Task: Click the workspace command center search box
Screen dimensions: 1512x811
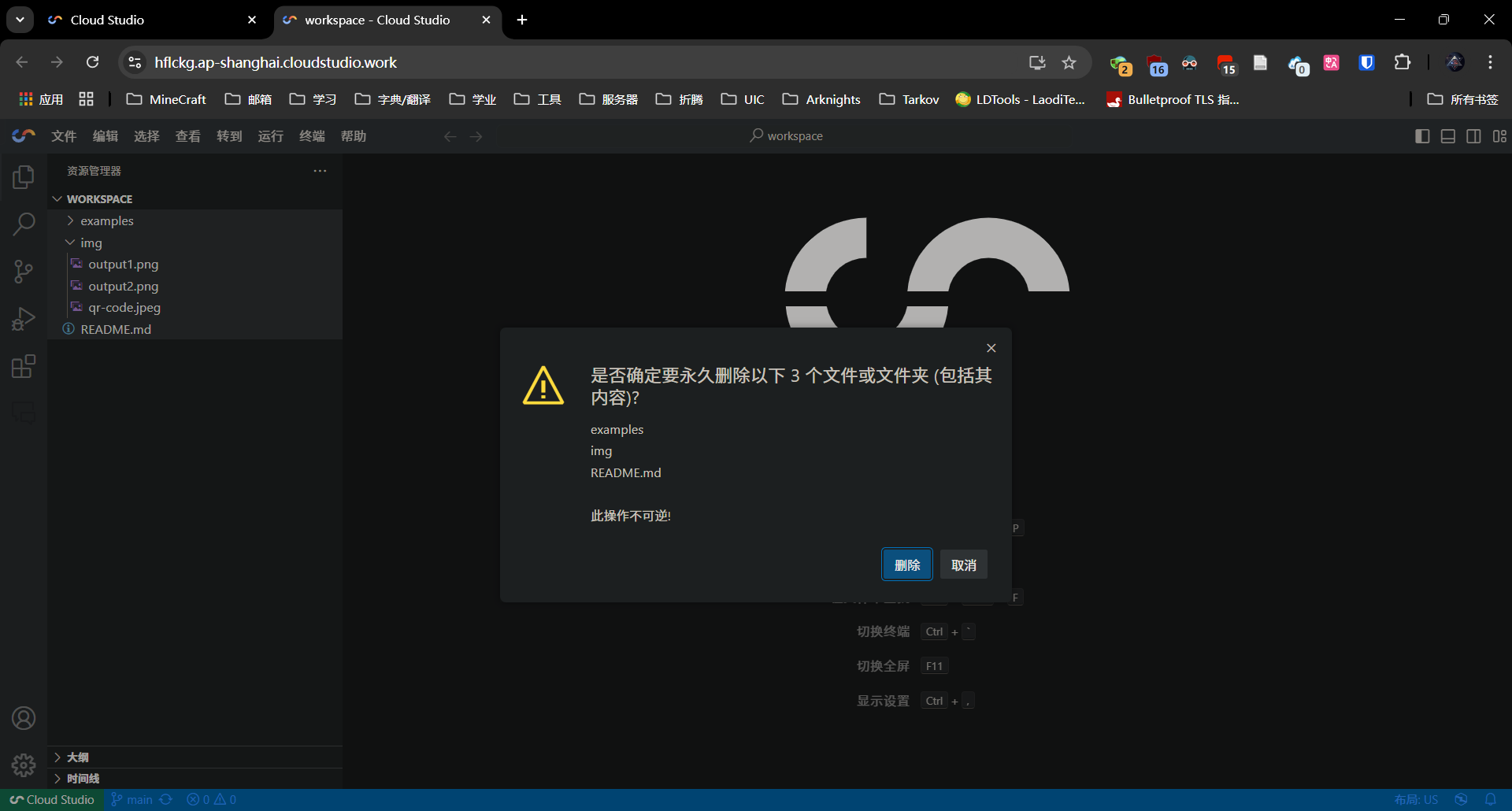Action: pos(786,136)
